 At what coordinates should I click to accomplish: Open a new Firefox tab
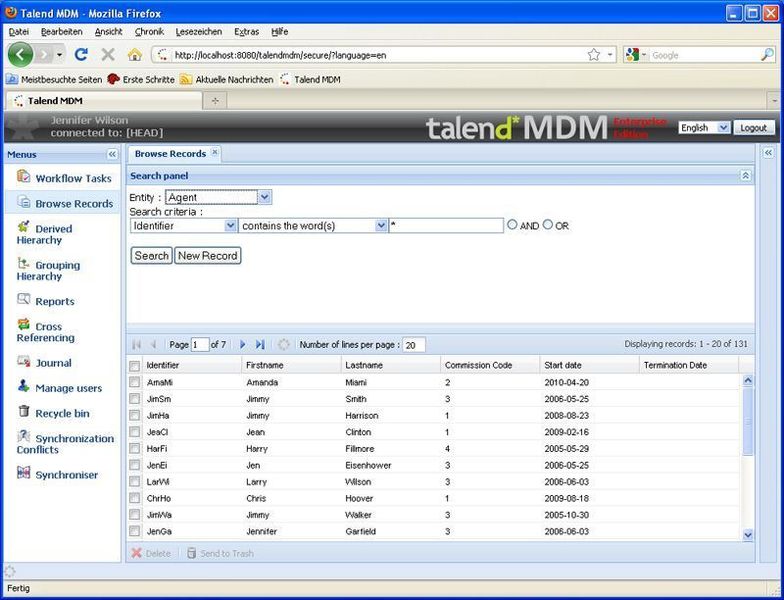click(215, 100)
